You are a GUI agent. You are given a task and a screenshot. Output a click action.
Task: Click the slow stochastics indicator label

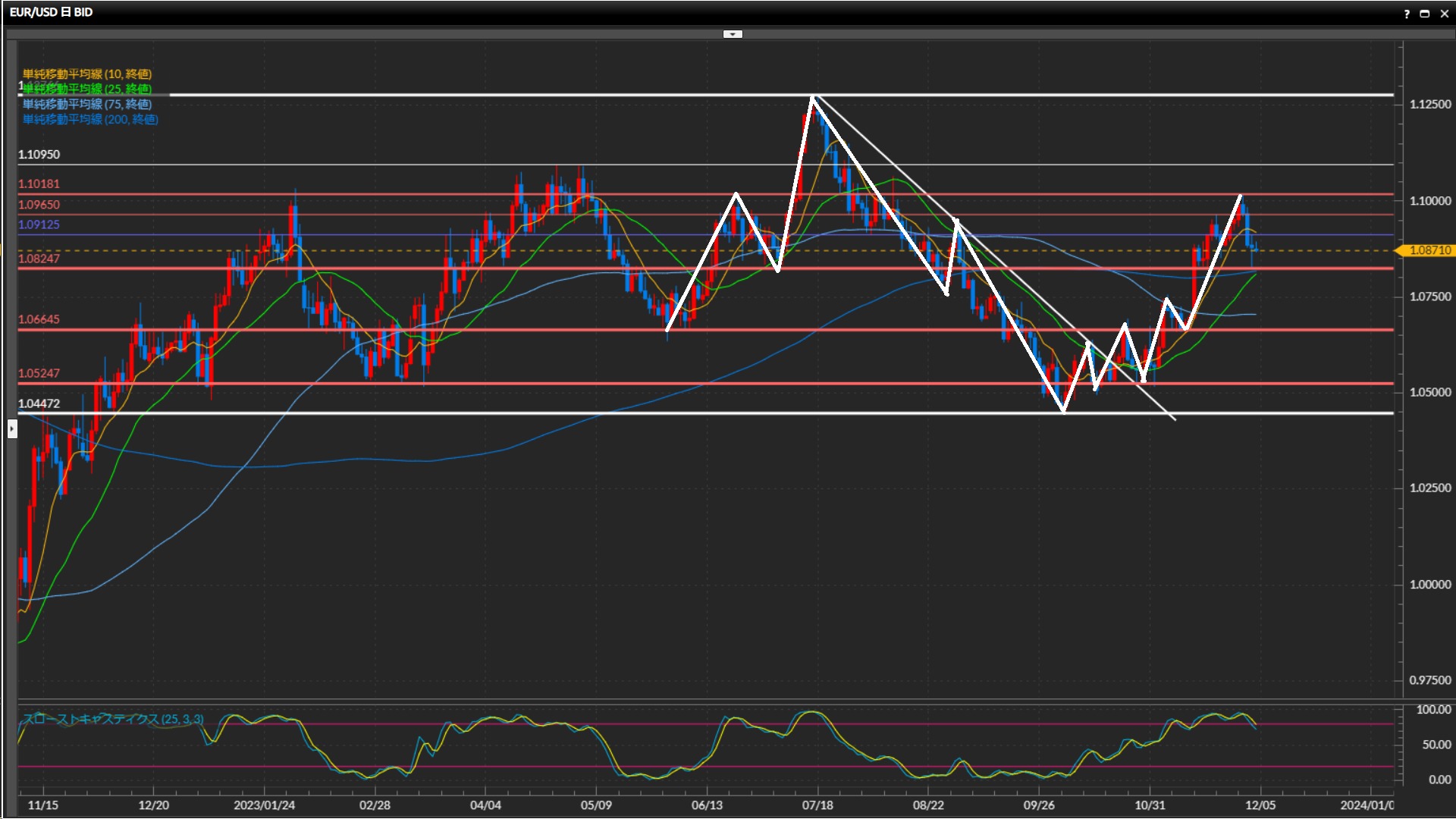[112, 719]
